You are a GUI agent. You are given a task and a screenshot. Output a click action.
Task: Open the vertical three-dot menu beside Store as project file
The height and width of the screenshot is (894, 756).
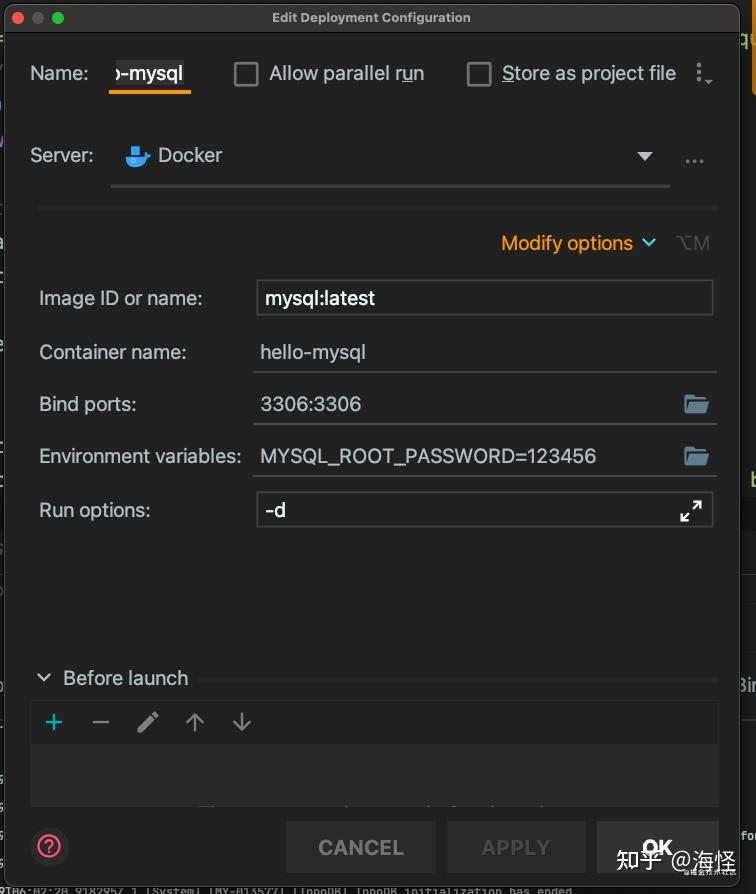click(x=703, y=74)
